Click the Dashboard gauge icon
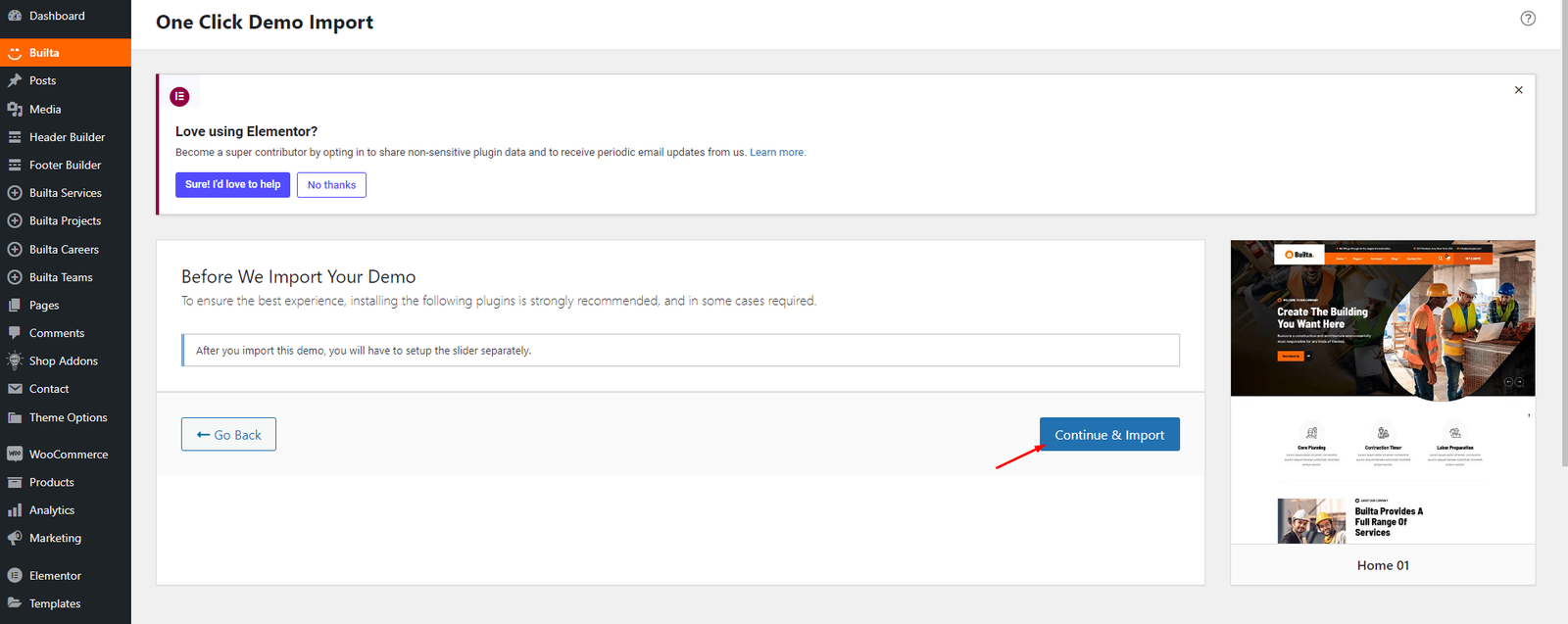 tap(15, 16)
